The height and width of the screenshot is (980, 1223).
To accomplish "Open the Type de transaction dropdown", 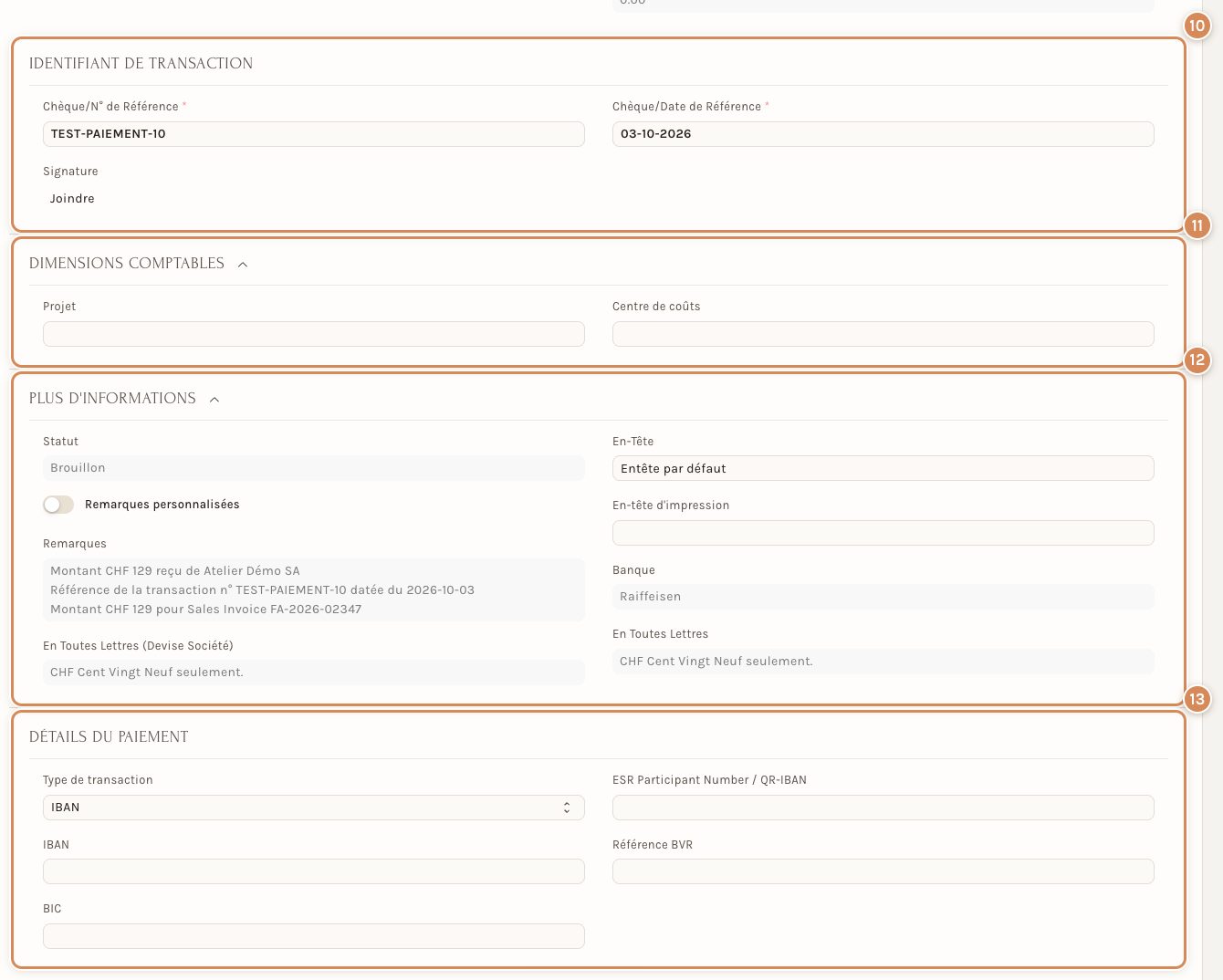I will tap(313, 808).
